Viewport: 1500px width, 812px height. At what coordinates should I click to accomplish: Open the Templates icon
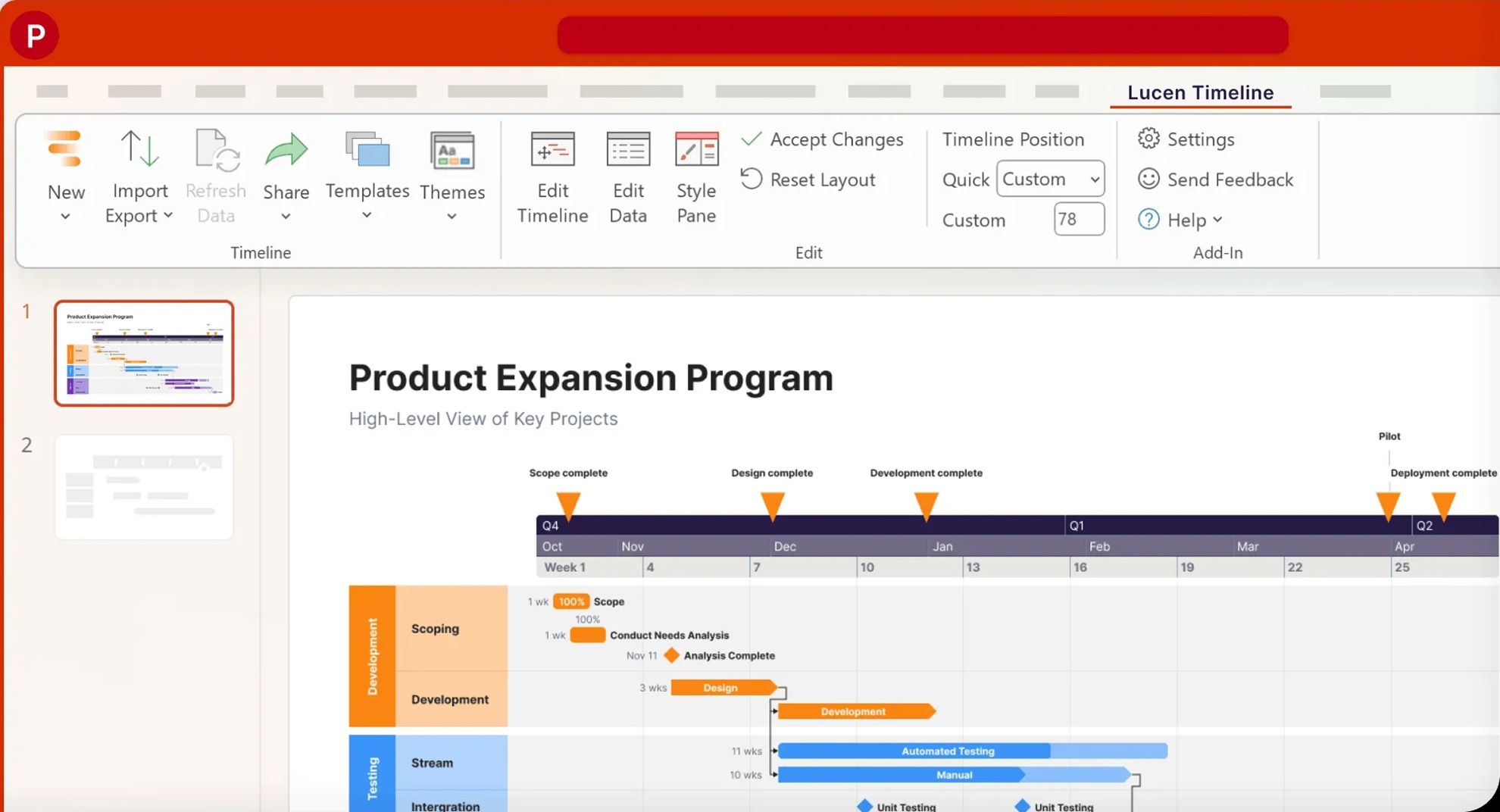pos(367,148)
